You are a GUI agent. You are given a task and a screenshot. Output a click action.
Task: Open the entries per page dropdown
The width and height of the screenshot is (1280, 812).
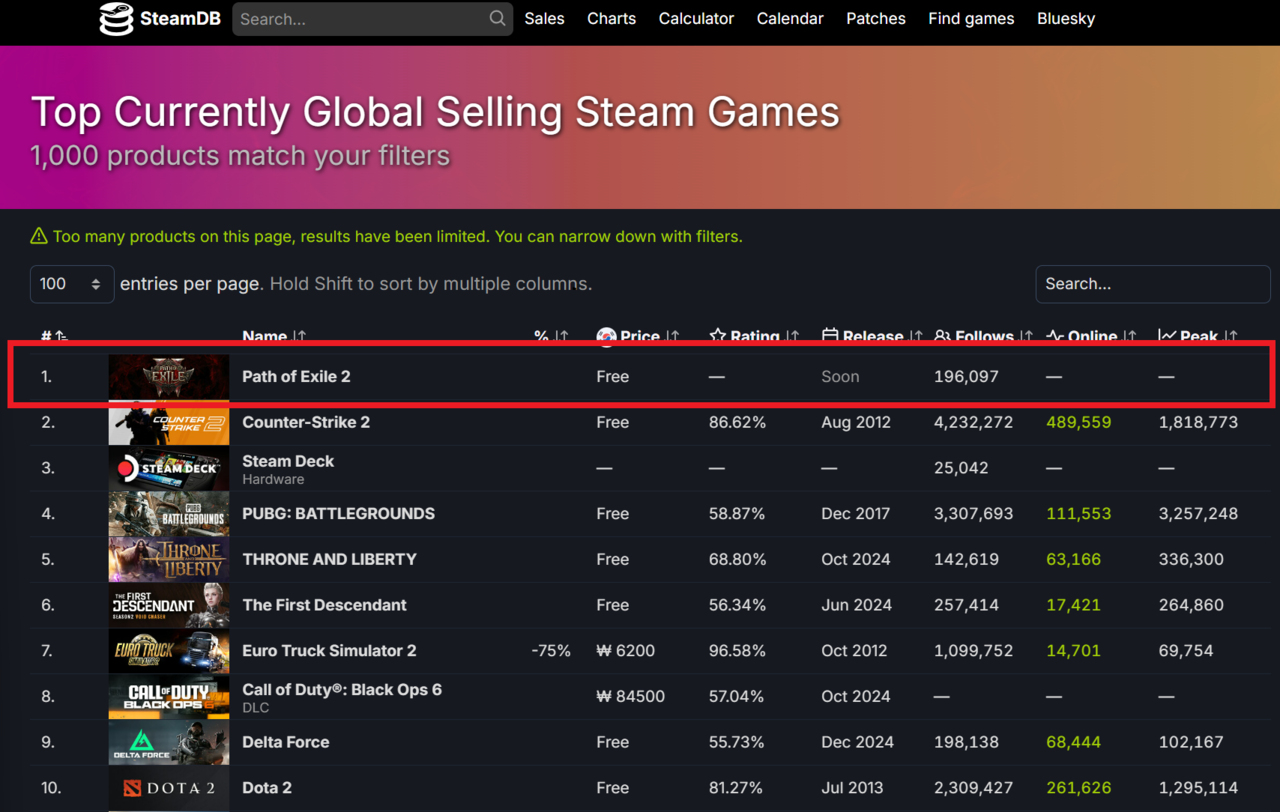(71, 284)
